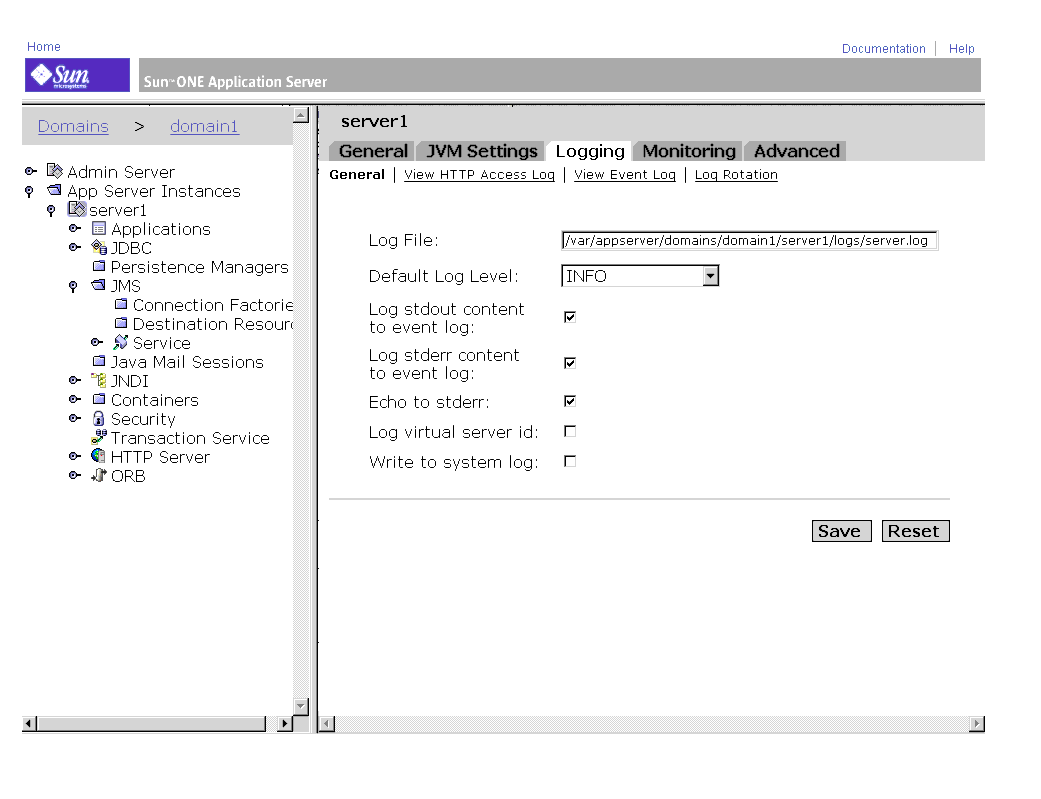Click tree panel horizontal scroll right arrow

click(285, 723)
